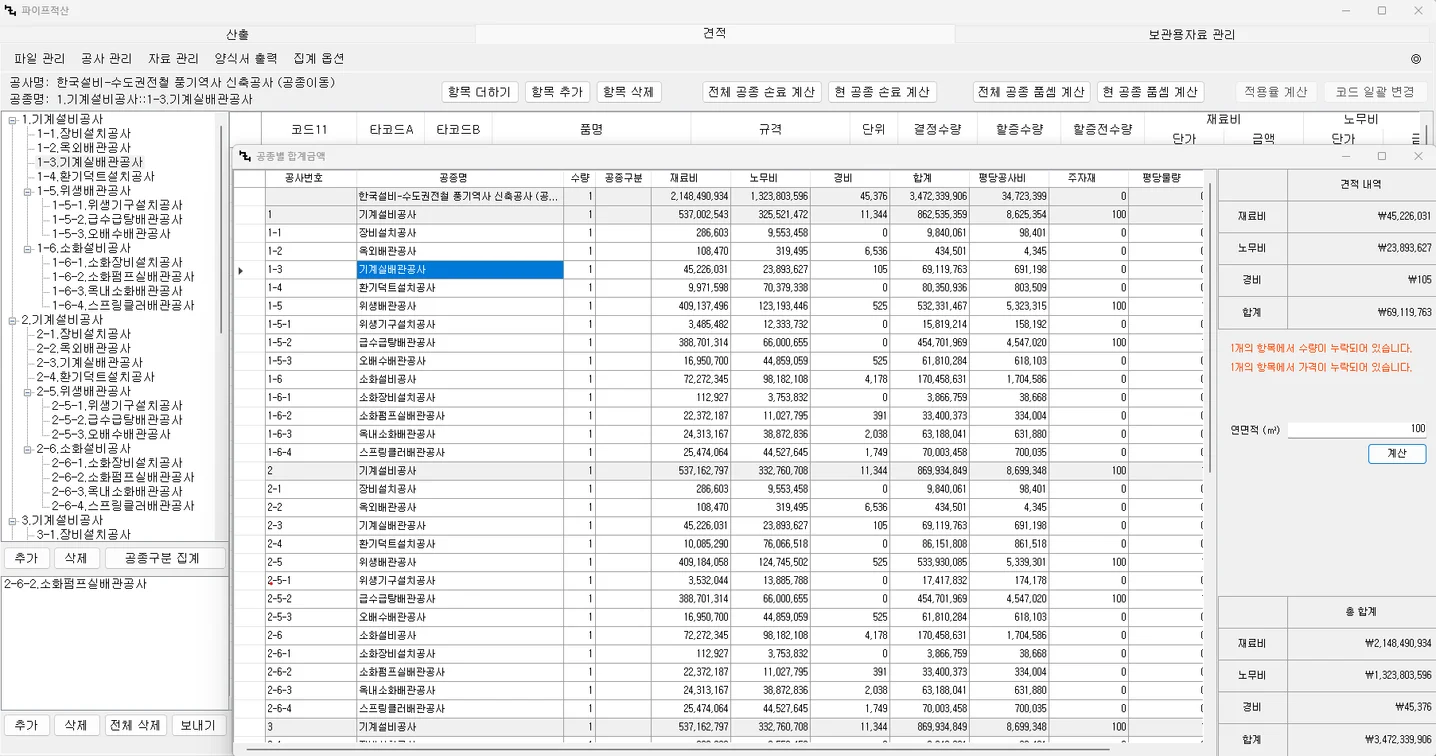Screen dimensions: 1436x756
Task: Click the 공종별 합계금액 dialog title icon
Action: coord(246,156)
